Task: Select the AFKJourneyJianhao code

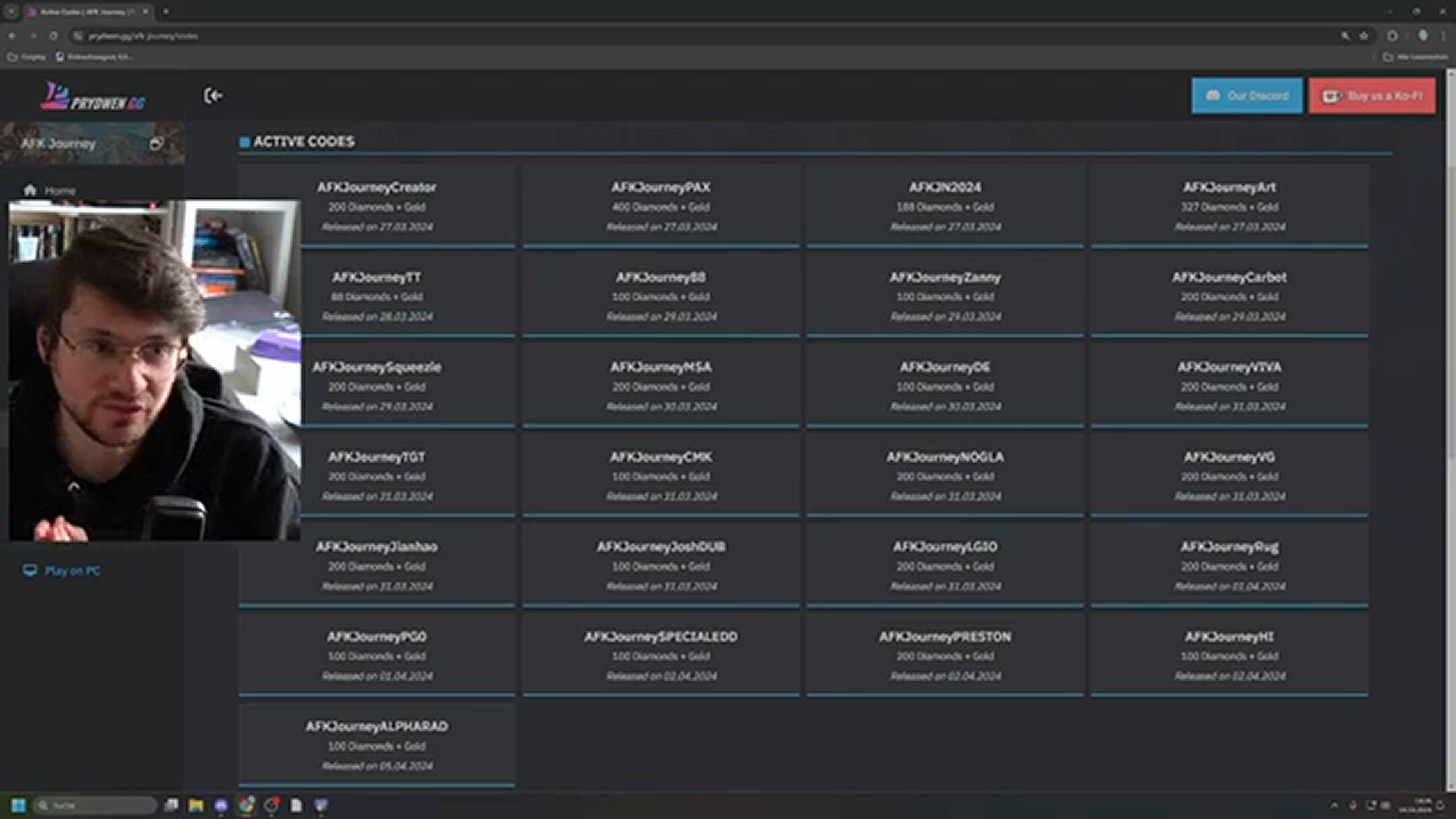Action: click(377, 566)
